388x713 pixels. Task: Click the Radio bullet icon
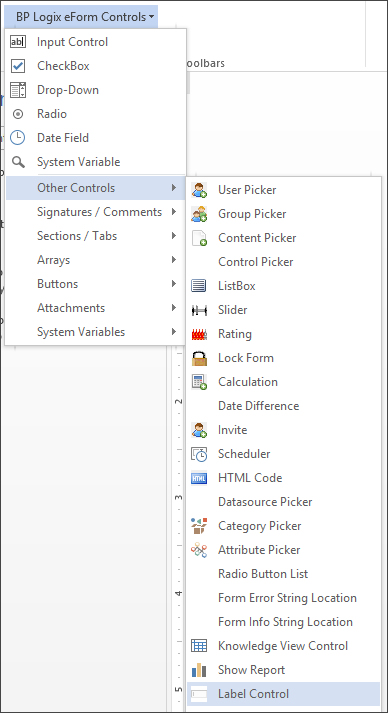[x=18, y=114]
